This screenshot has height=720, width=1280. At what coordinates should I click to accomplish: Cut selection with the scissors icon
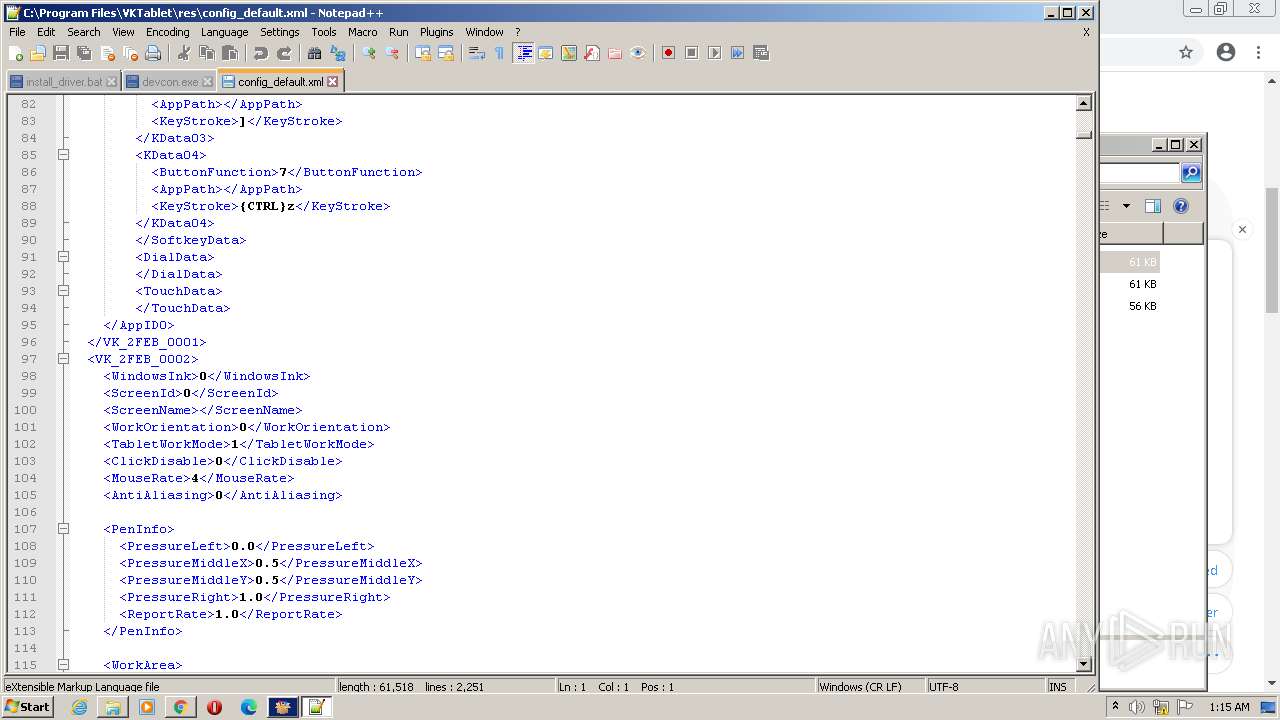[183, 53]
